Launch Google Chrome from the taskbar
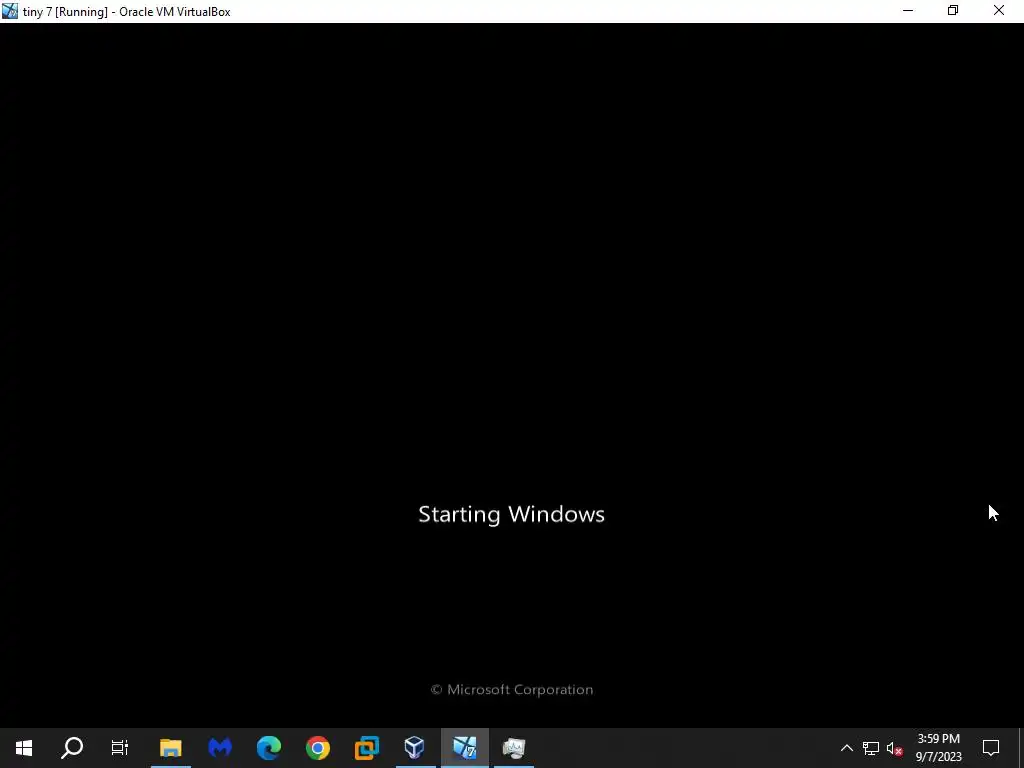1024x768 pixels. (317, 748)
